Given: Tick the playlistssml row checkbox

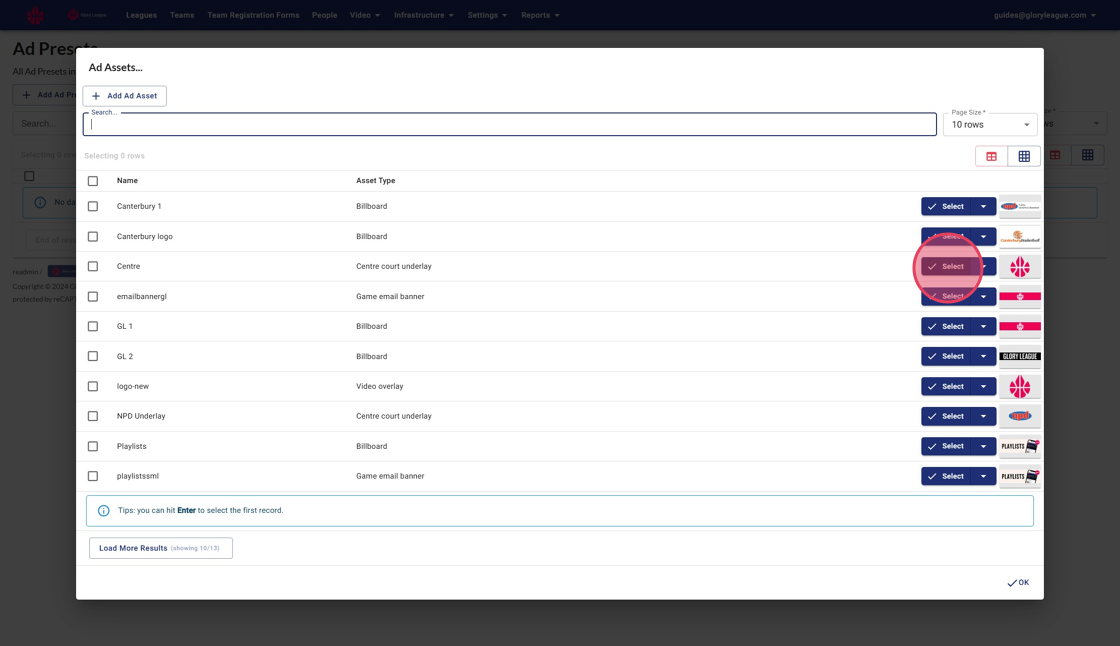Looking at the screenshot, I should (x=93, y=476).
